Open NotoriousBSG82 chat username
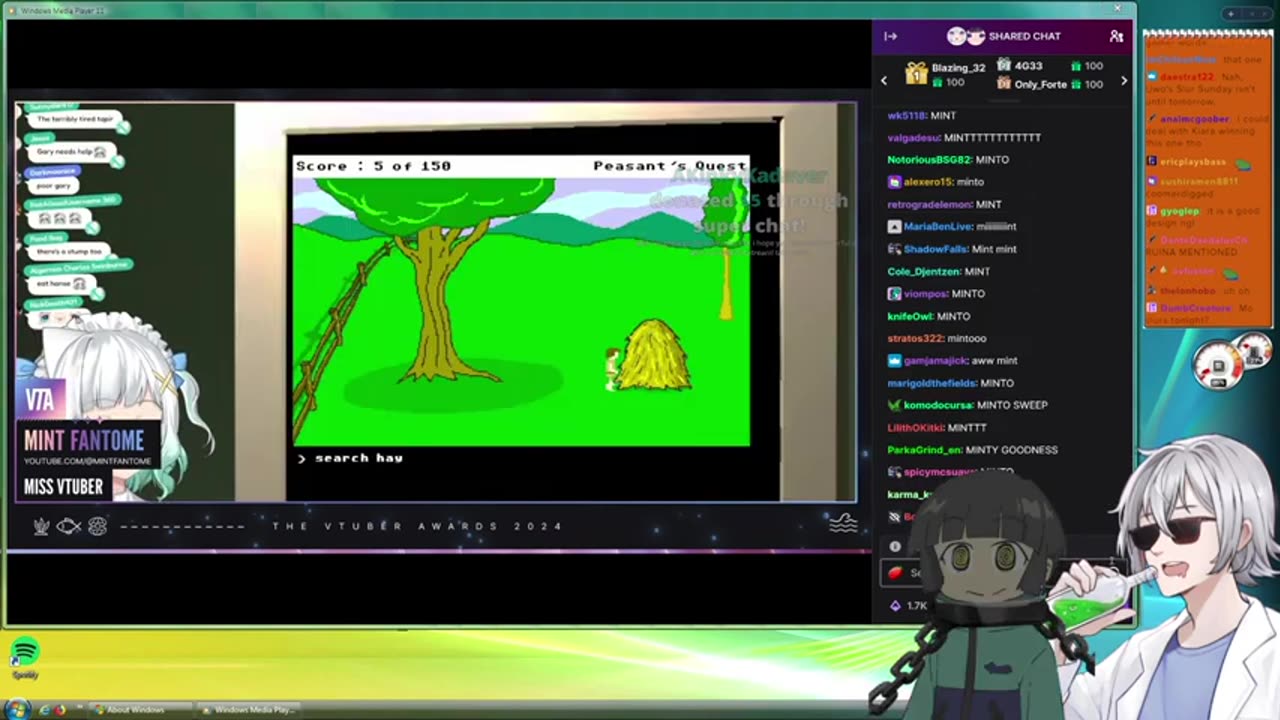Image resolution: width=1280 pixels, height=720 pixels. pos(929,160)
